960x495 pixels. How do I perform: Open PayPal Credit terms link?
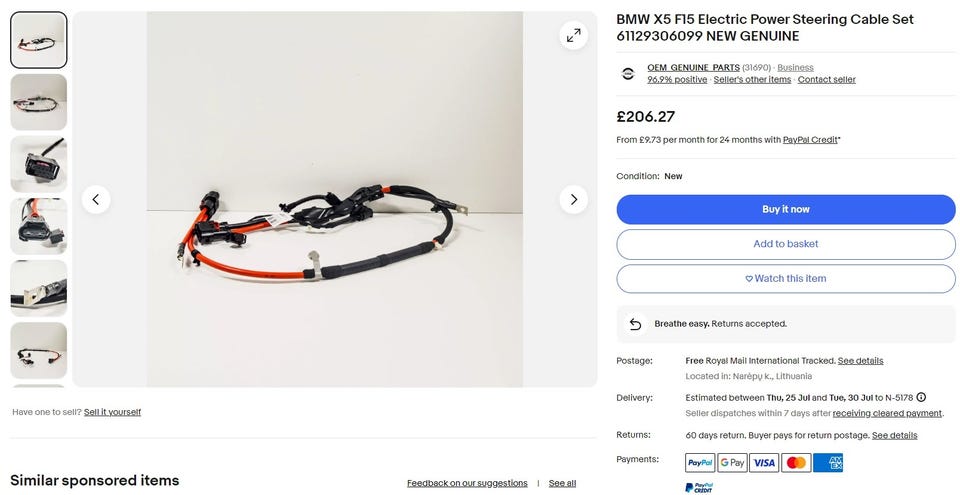pos(810,140)
